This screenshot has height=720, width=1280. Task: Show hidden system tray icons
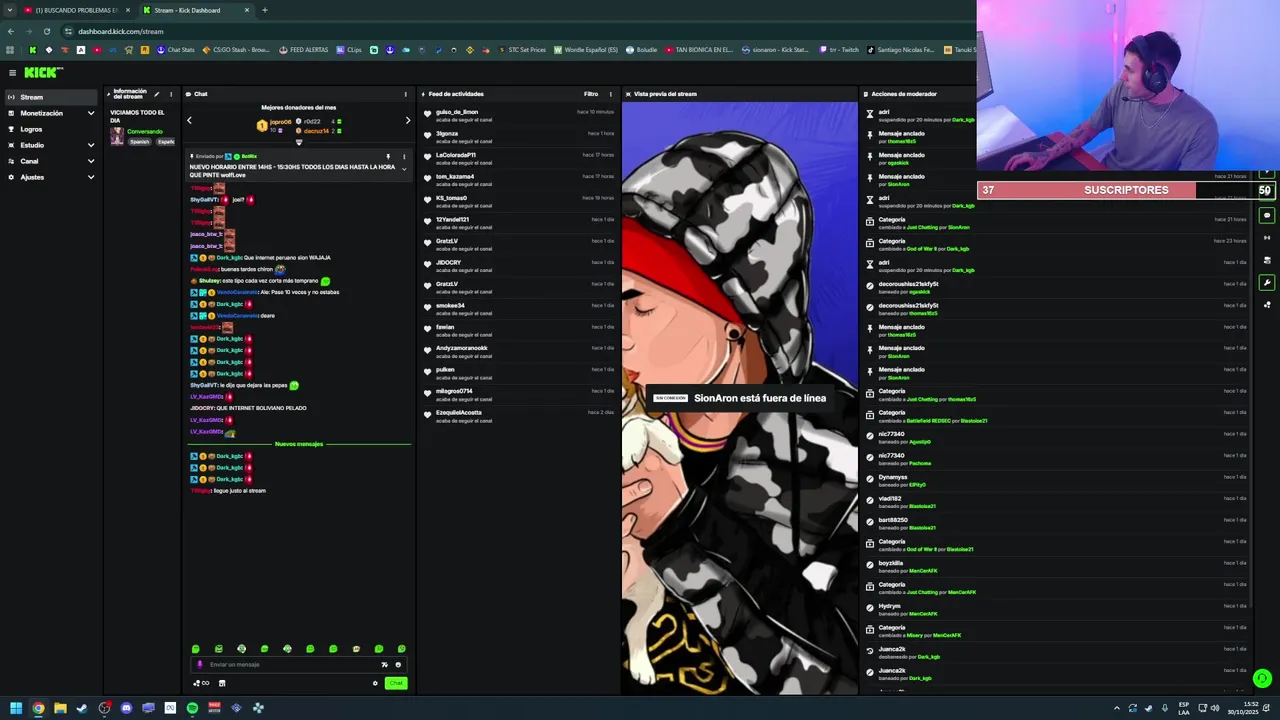click(x=1117, y=708)
